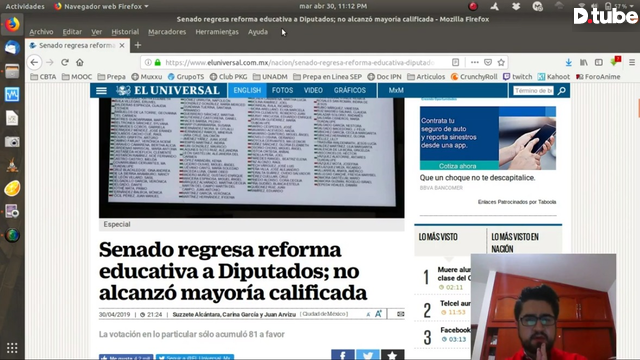The height and width of the screenshot is (360, 640).
Task: Expand the UNADM bookmarks folder
Action: [x=270, y=77]
